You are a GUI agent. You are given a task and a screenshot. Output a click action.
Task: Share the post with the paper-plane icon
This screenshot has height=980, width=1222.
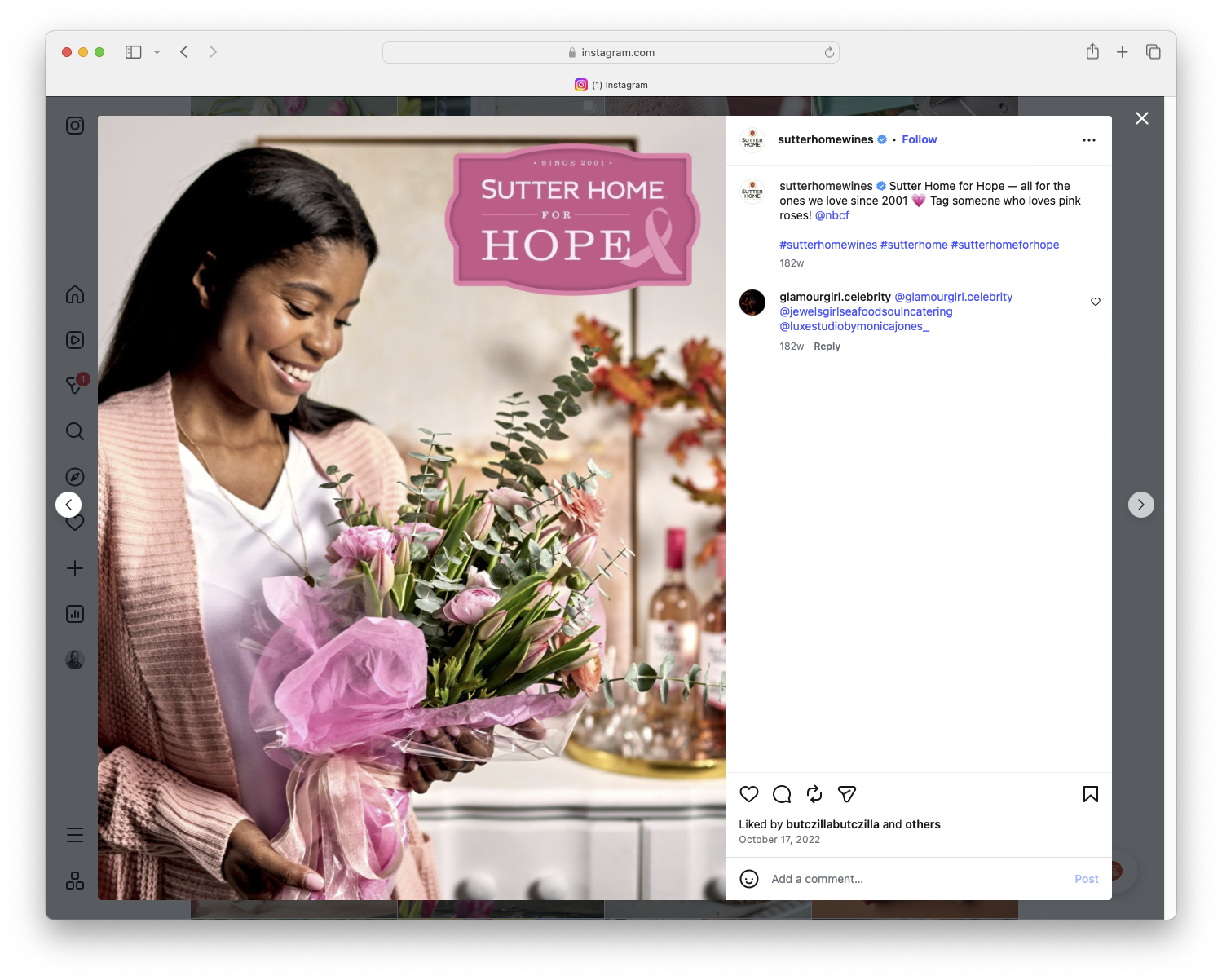(x=846, y=794)
